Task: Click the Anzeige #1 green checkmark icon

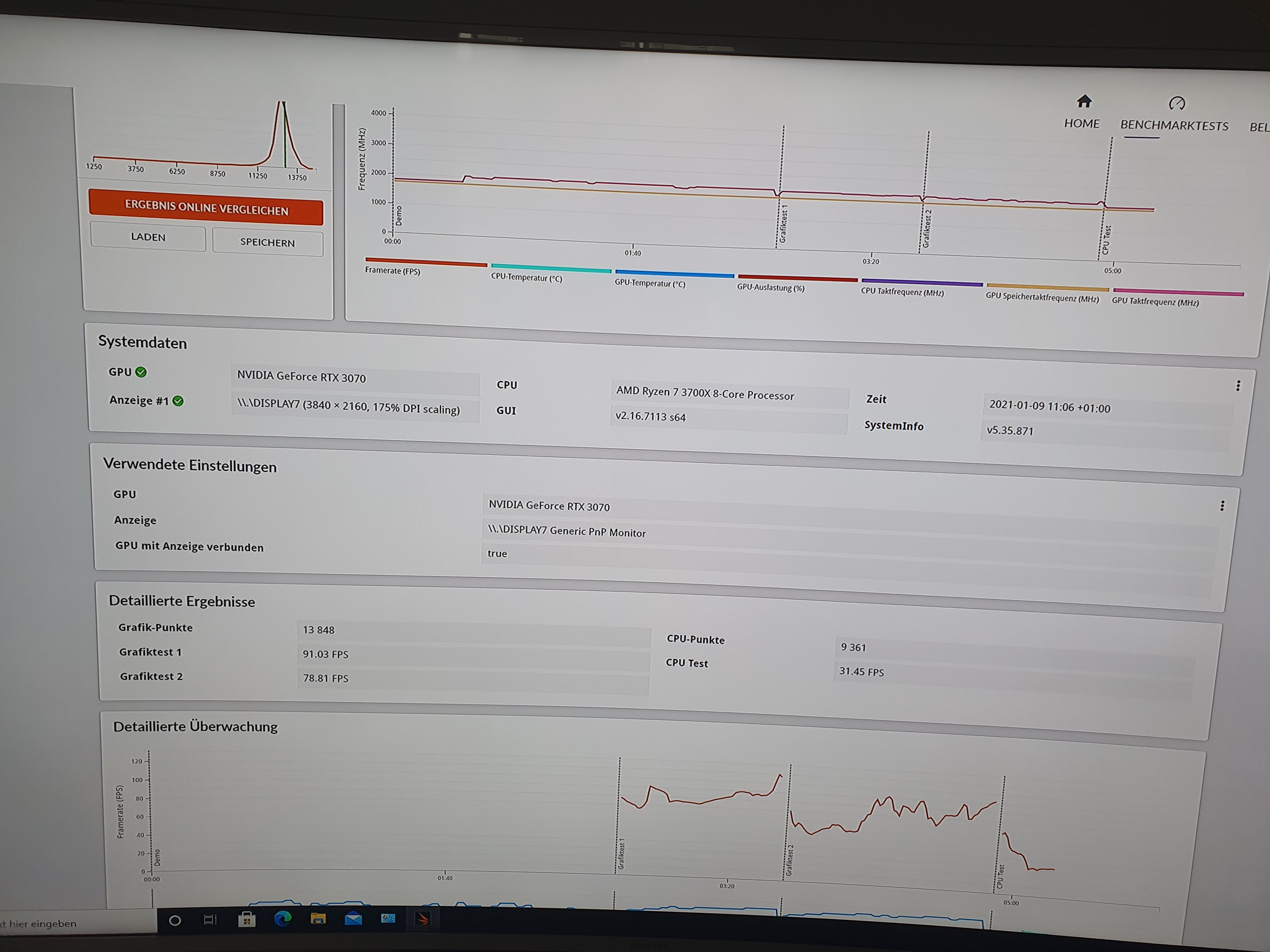Action: [x=178, y=401]
